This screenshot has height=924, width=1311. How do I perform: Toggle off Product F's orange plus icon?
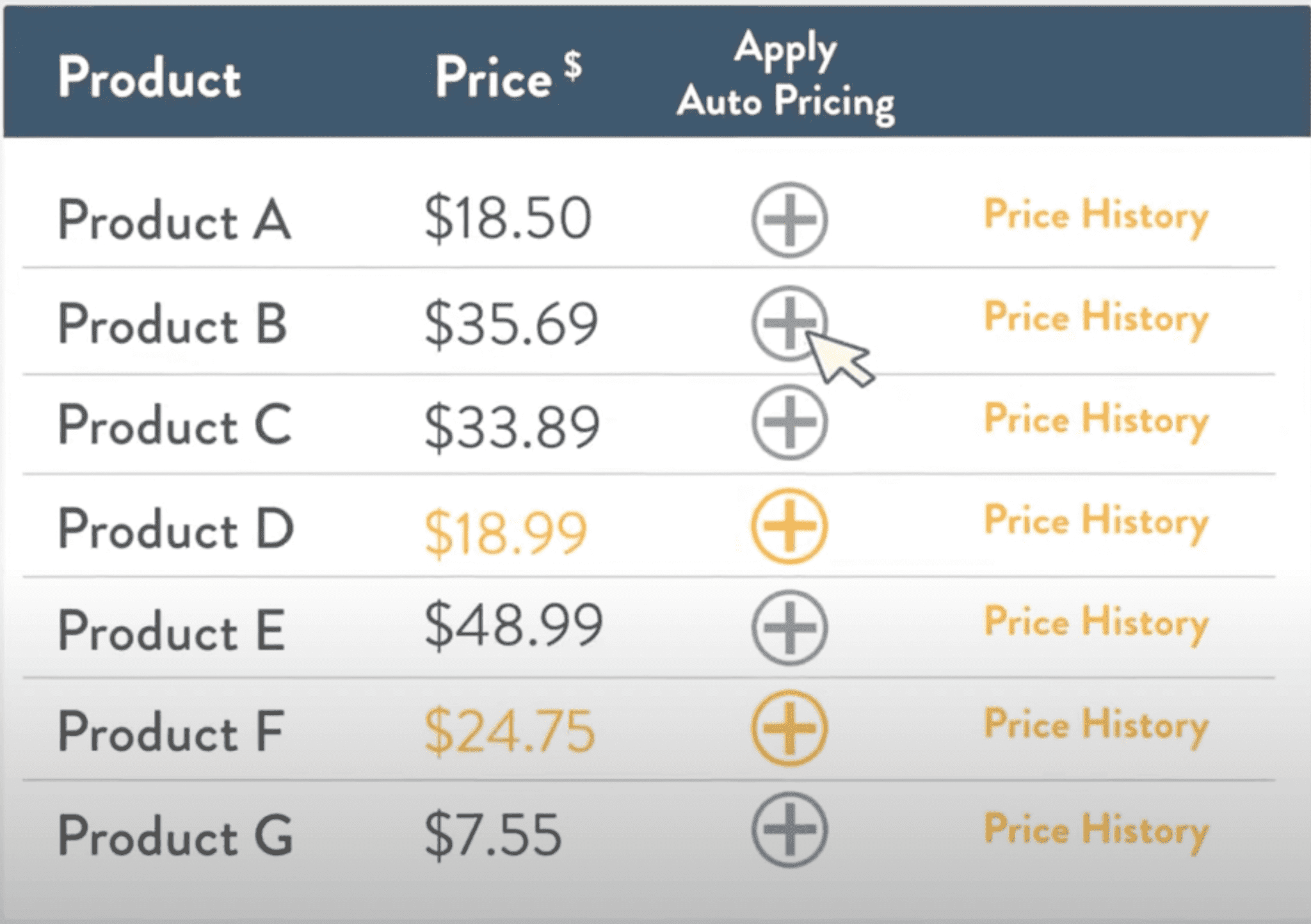tap(789, 728)
